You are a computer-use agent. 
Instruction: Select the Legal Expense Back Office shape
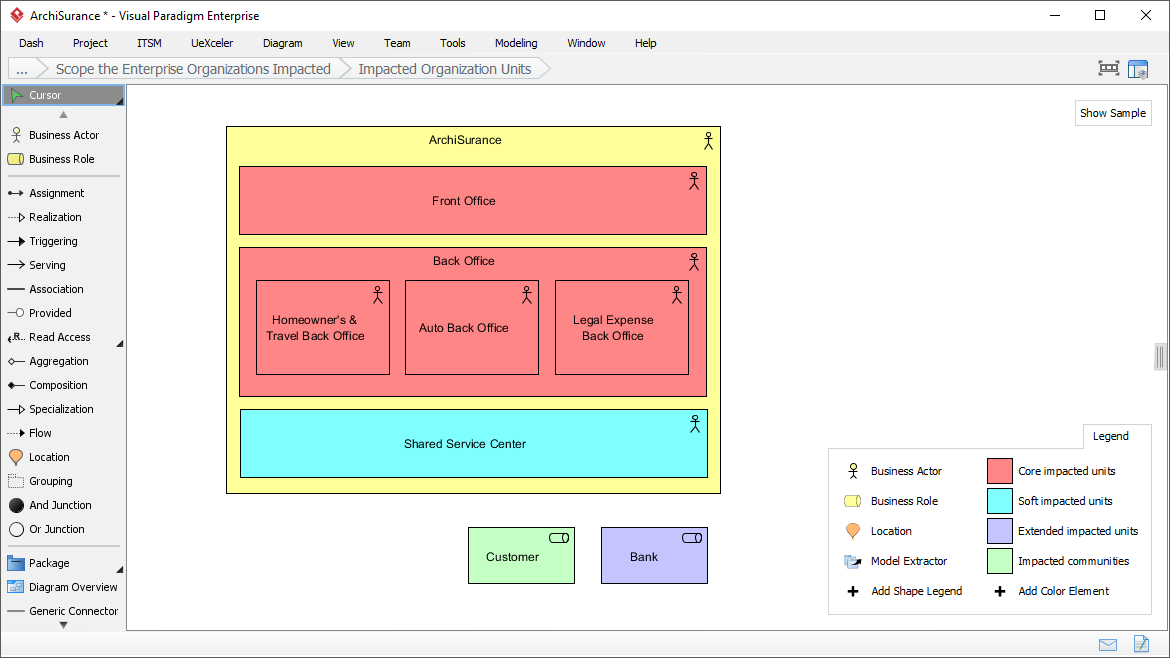coord(622,328)
